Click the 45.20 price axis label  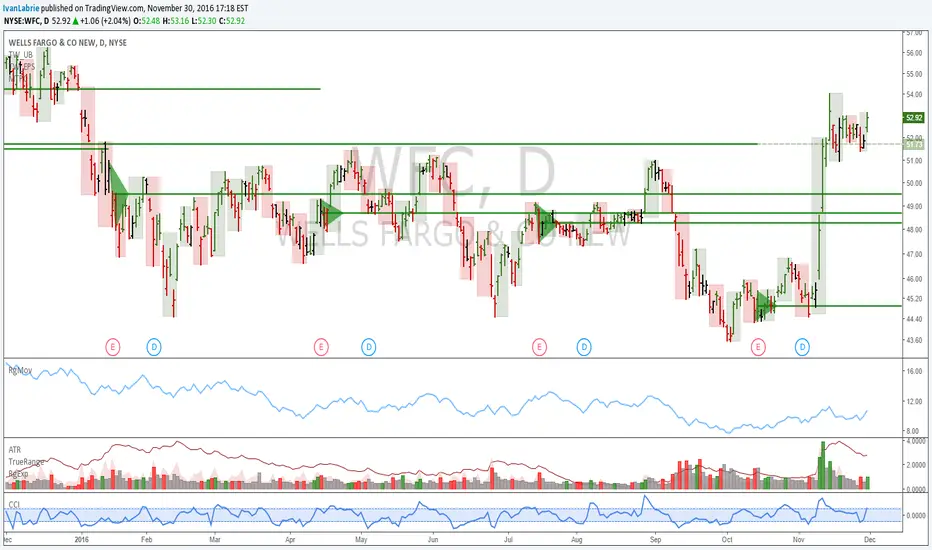914,298
